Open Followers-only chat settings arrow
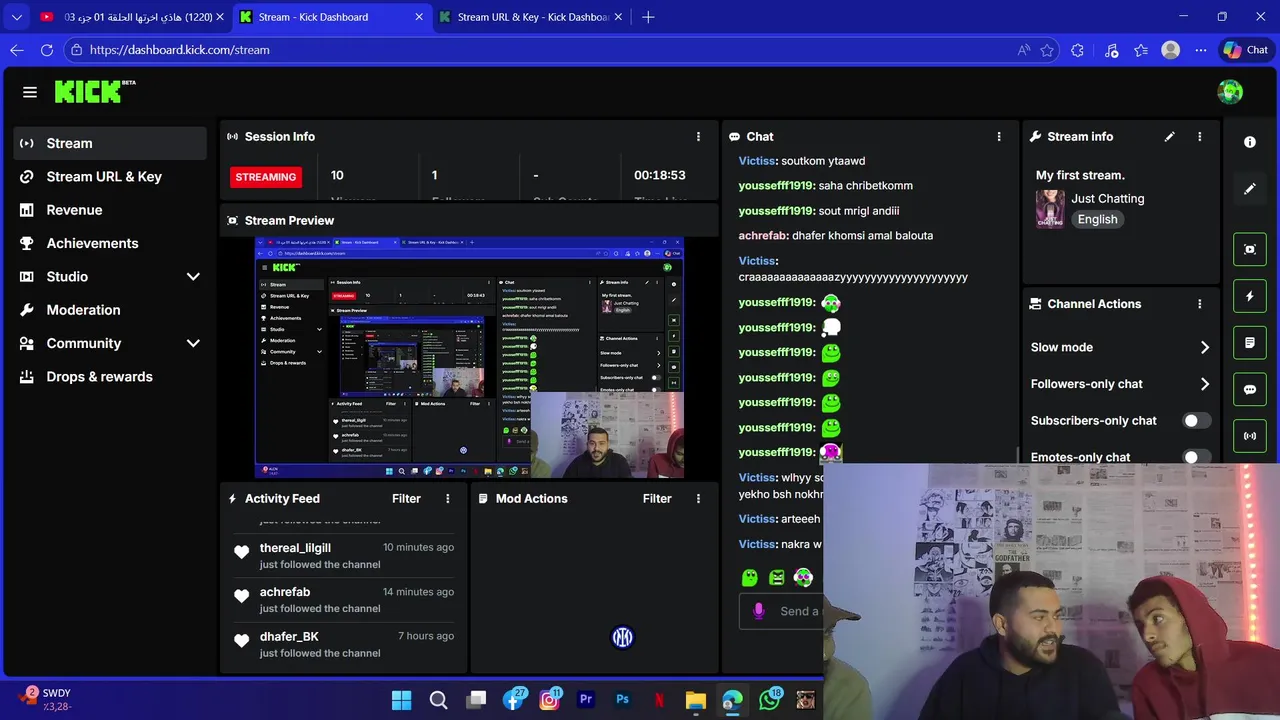The width and height of the screenshot is (1280, 720). point(1204,384)
